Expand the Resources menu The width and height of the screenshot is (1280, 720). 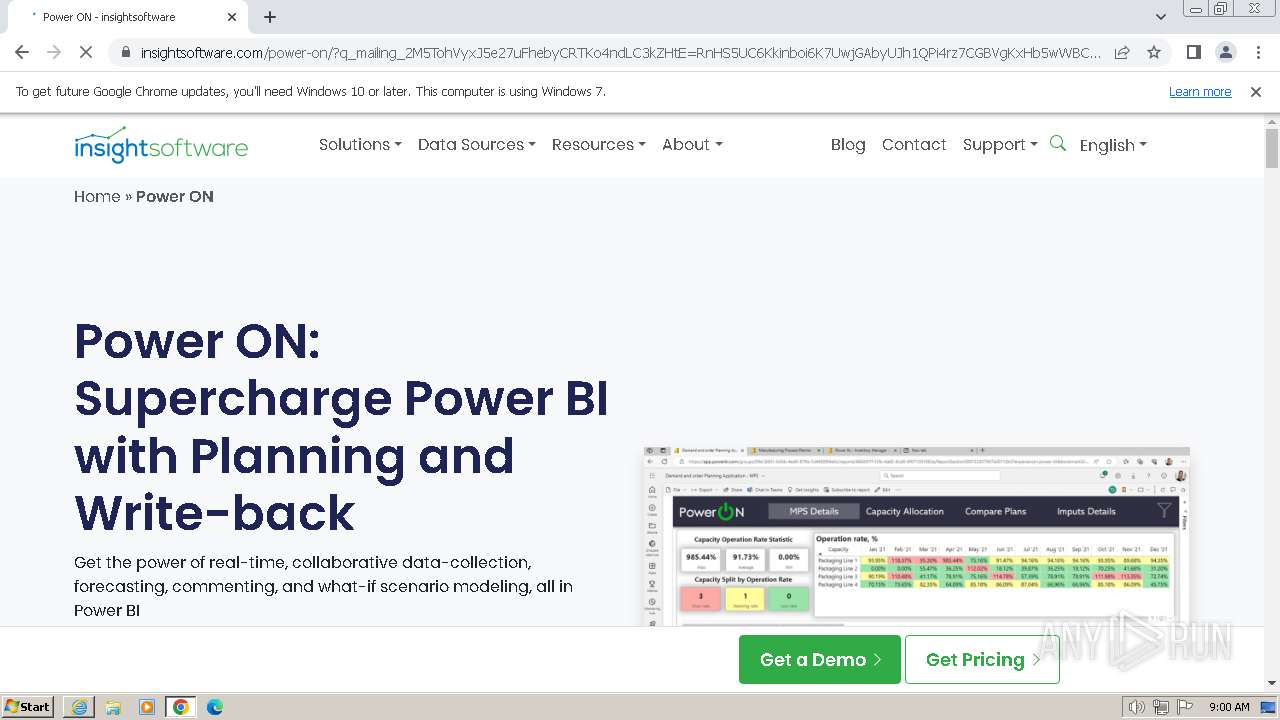pyautogui.click(x=599, y=144)
